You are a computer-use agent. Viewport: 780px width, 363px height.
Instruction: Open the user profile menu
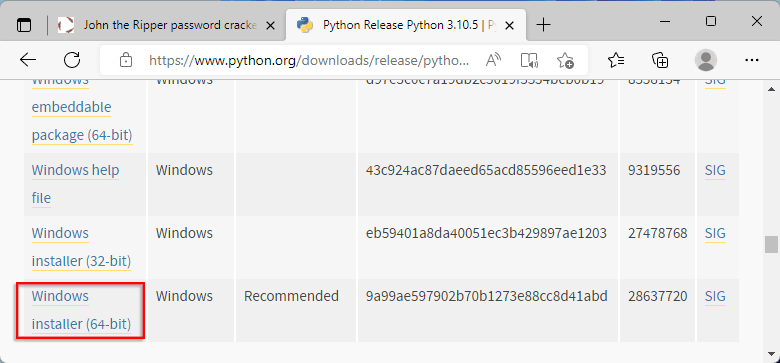[705, 60]
